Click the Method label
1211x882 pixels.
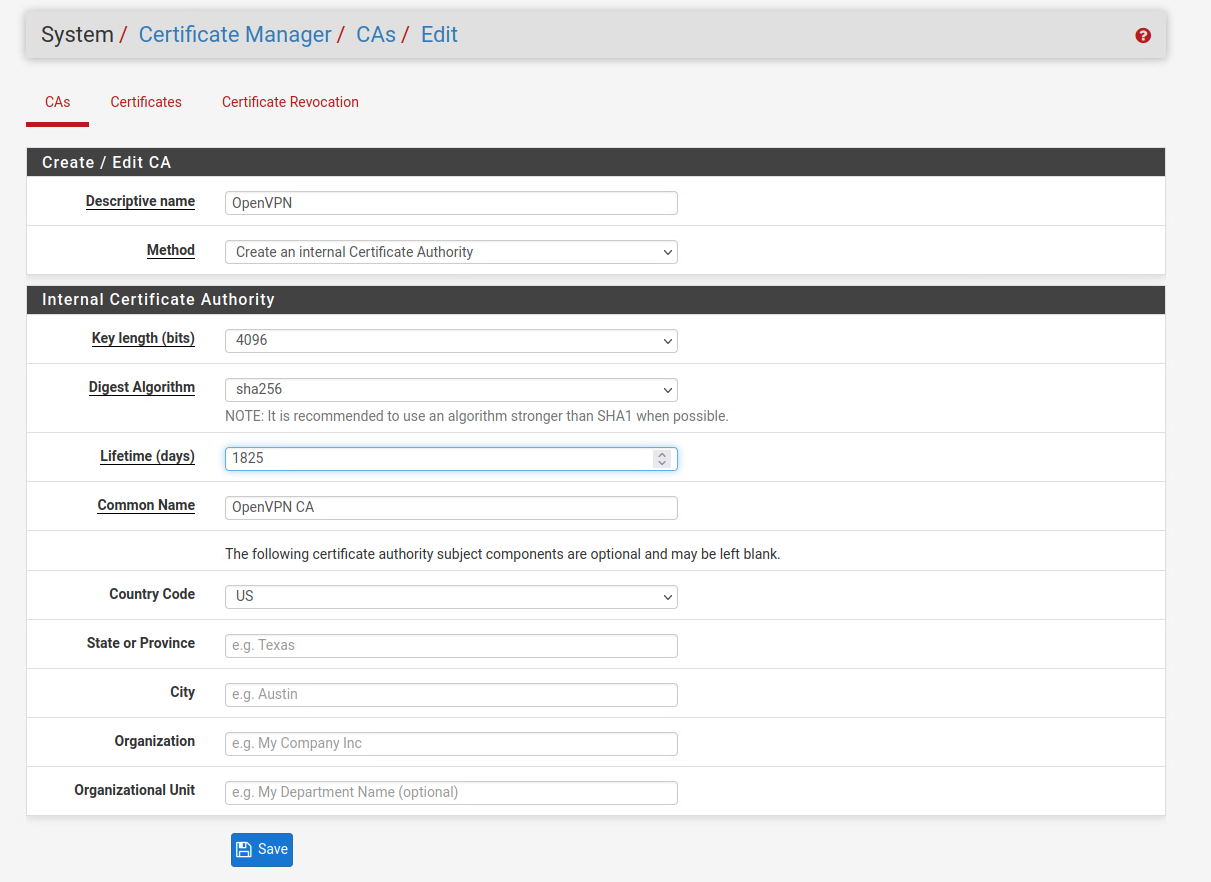pos(171,250)
